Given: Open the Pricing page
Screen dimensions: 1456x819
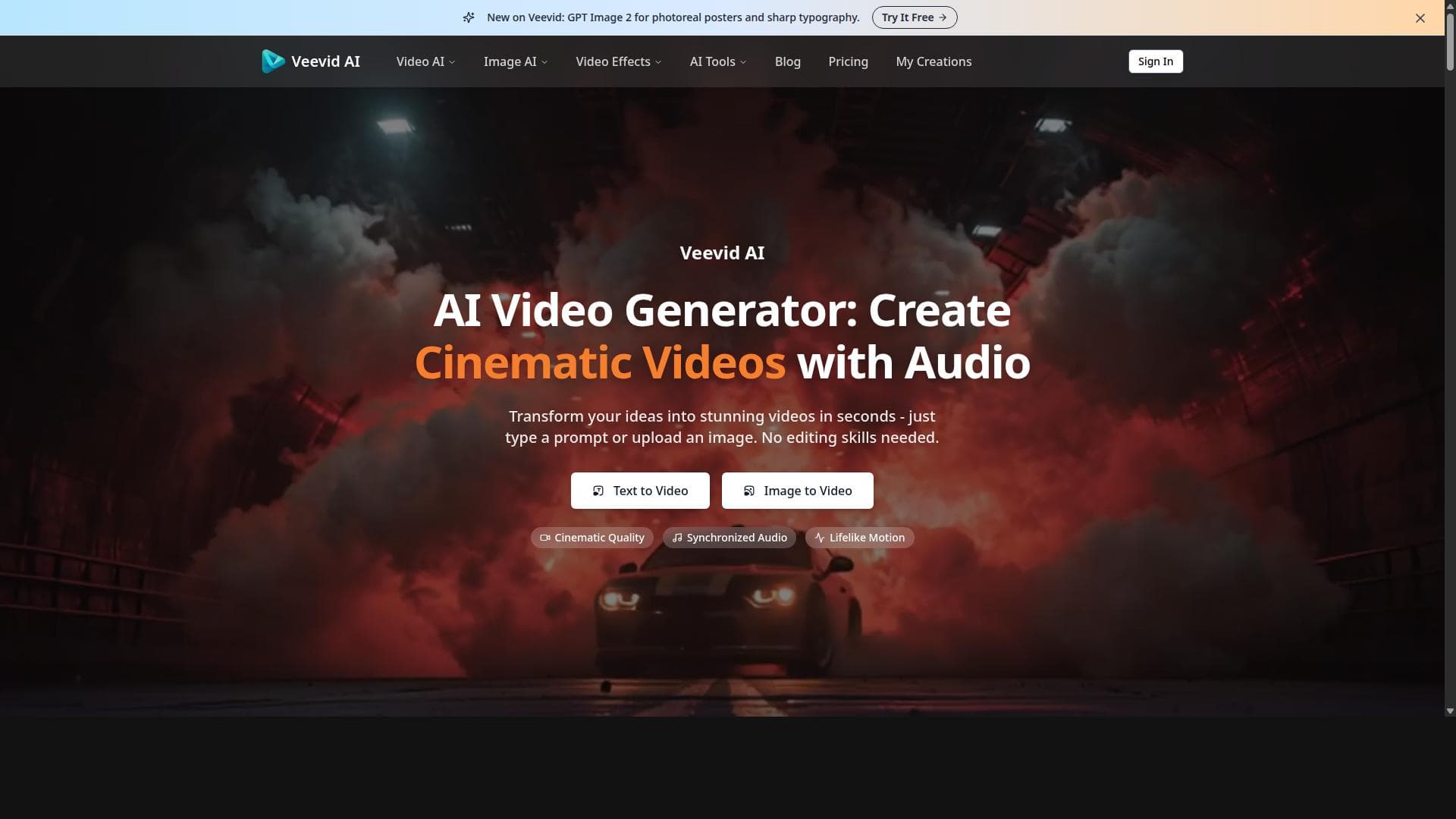Looking at the screenshot, I should pyautogui.click(x=848, y=61).
